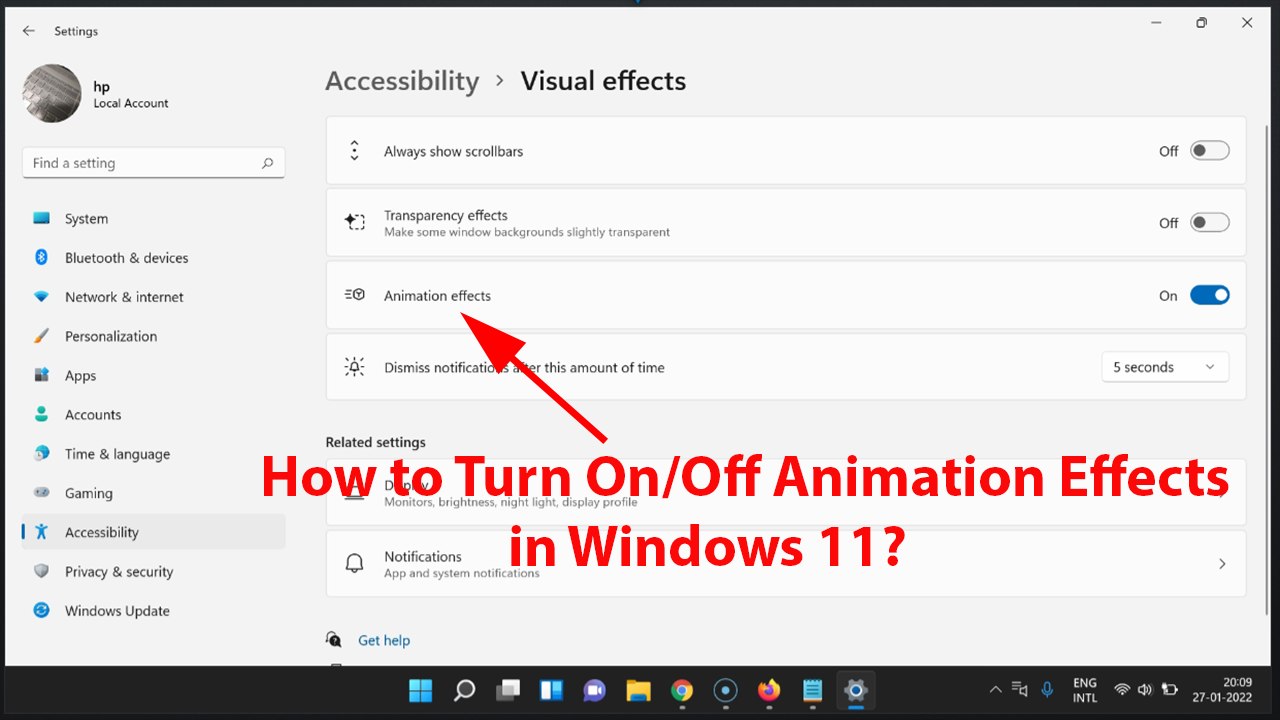Open the 5 seconds notification duration dropdown
Image resolution: width=1280 pixels, height=720 pixels.
(x=1165, y=367)
